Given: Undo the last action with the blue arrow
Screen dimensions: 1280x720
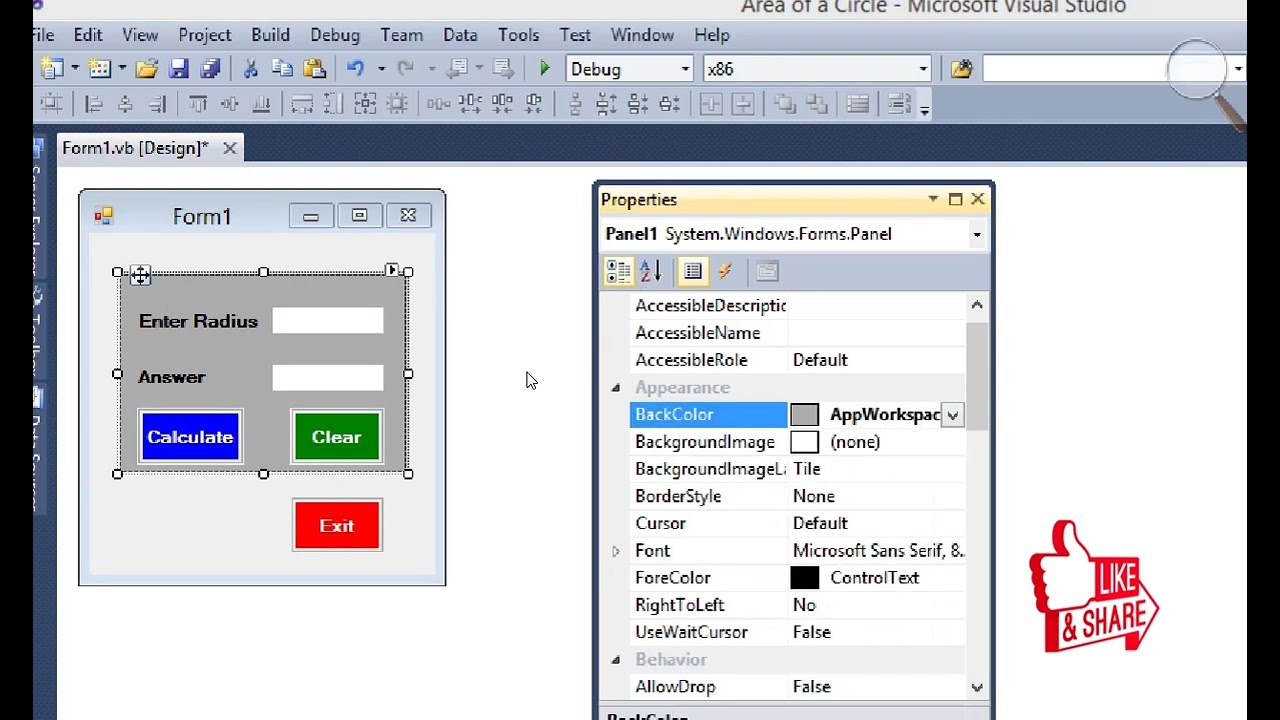Looking at the screenshot, I should click(355, 69).
